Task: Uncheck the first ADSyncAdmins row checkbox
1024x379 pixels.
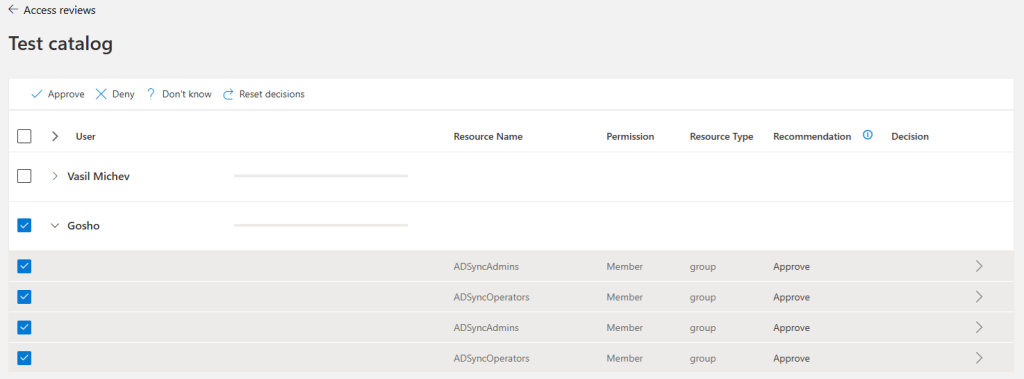Action: 24,266
